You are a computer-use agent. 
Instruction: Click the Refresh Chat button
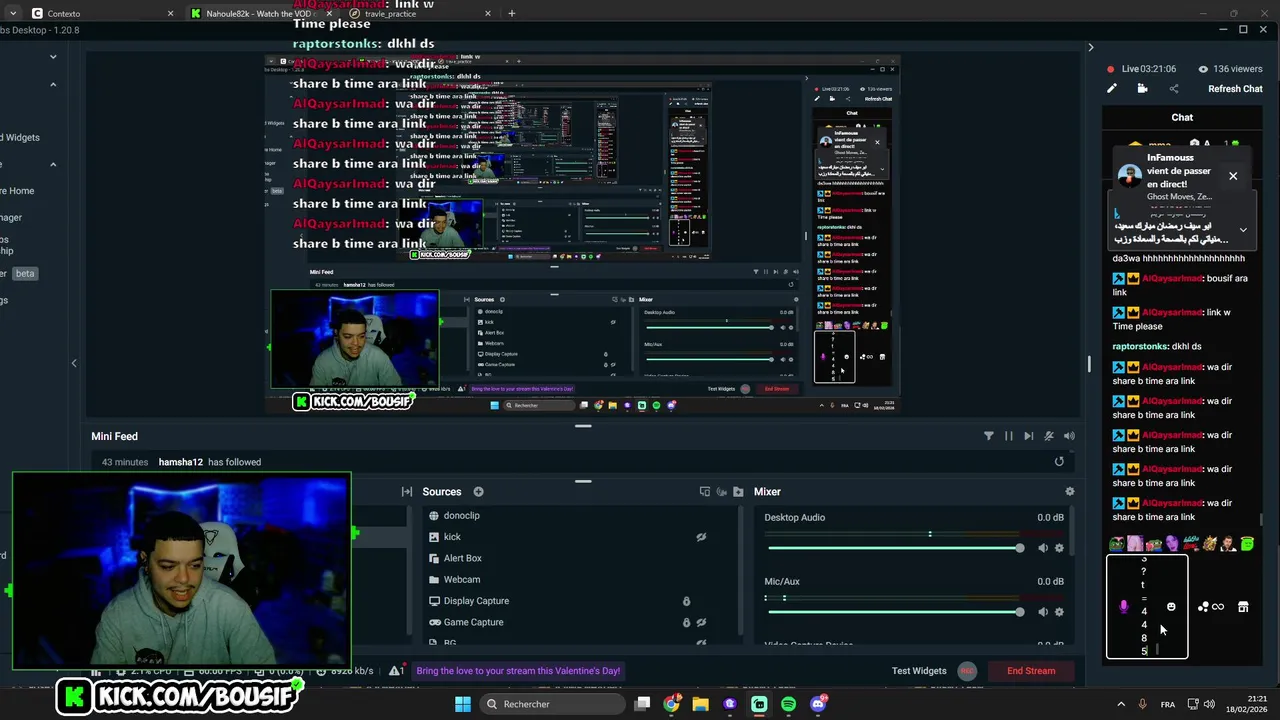pyautogui.click(x=1235, y=89)
